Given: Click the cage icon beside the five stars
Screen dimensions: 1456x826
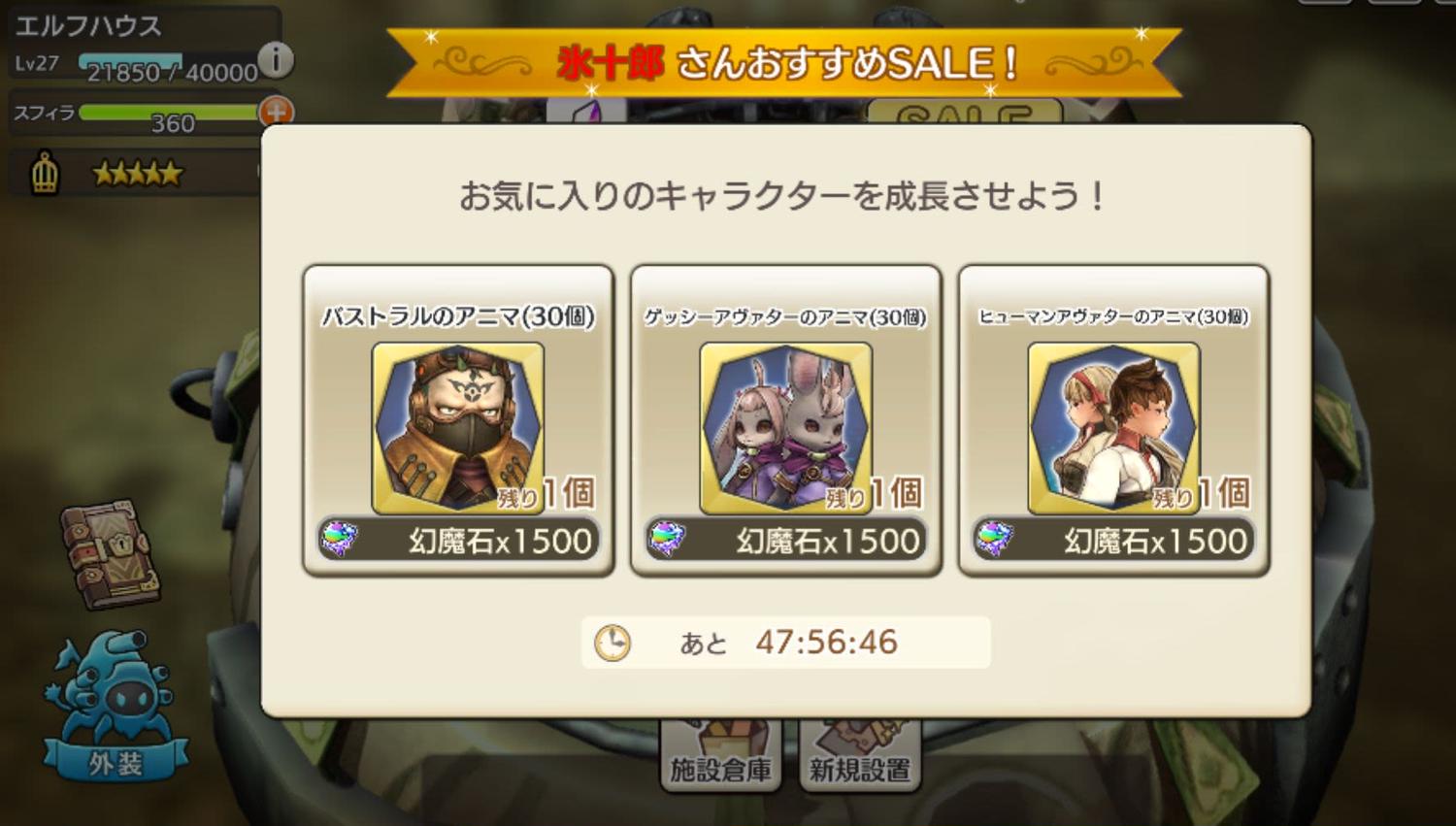Looking at the screenshot, I should [45, 174].
